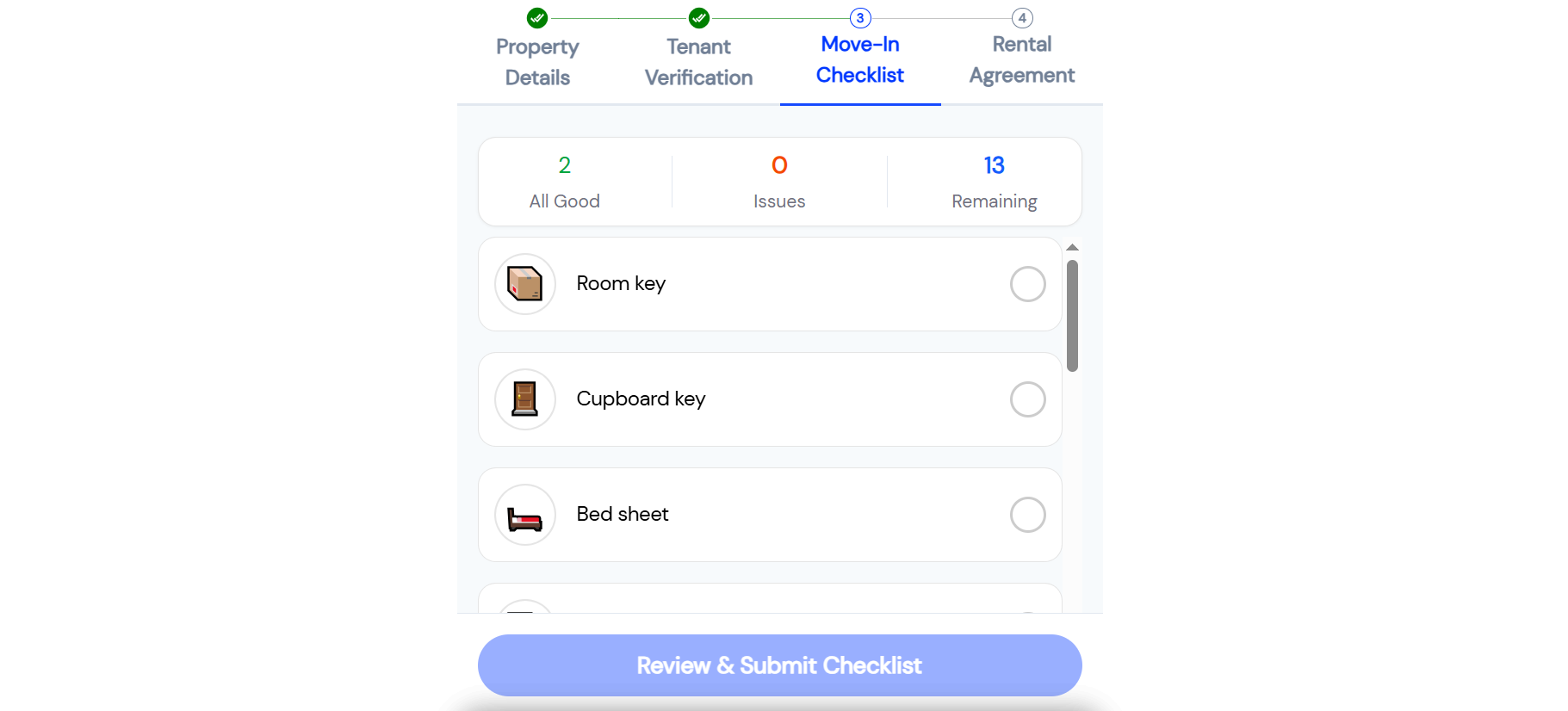This screenshot has height=711, width=1568.
Task: Show the 13 Remaining items
Action: click(x=994, y=182)
